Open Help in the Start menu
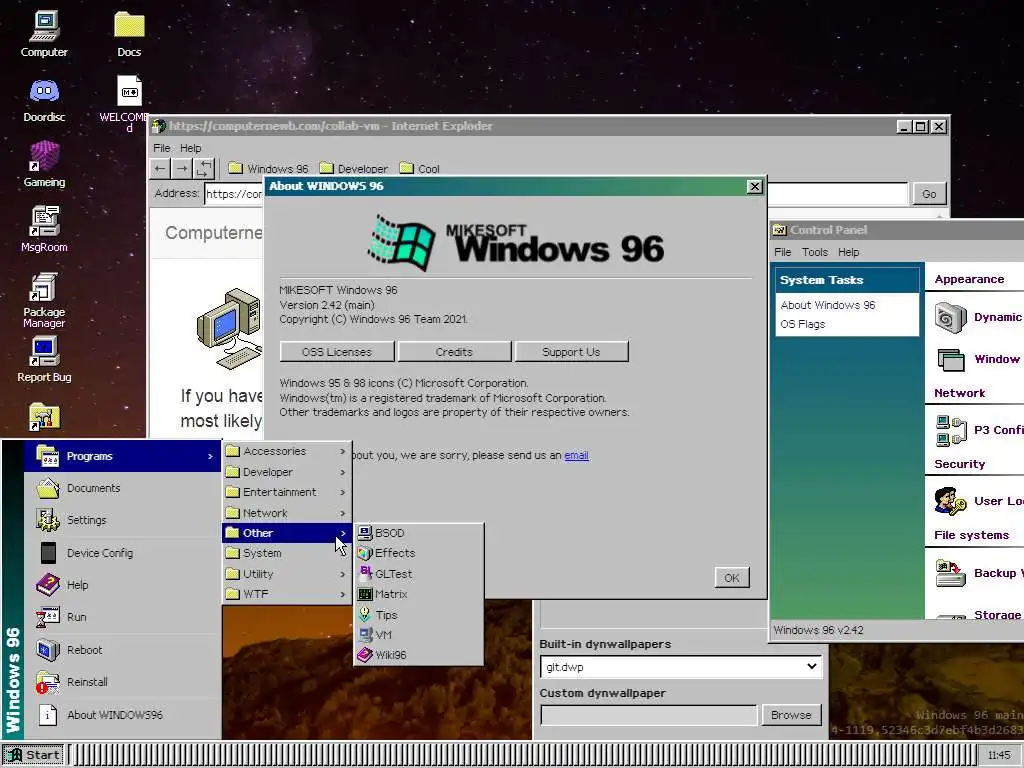Screen dimensions: 1024x768 coord(123,585)
